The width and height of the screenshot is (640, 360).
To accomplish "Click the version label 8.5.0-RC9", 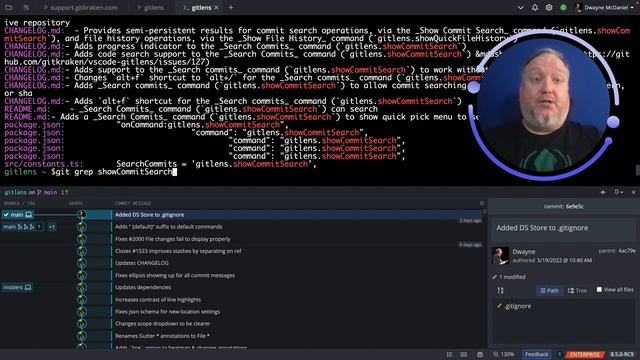I will (x=622, y=354).
